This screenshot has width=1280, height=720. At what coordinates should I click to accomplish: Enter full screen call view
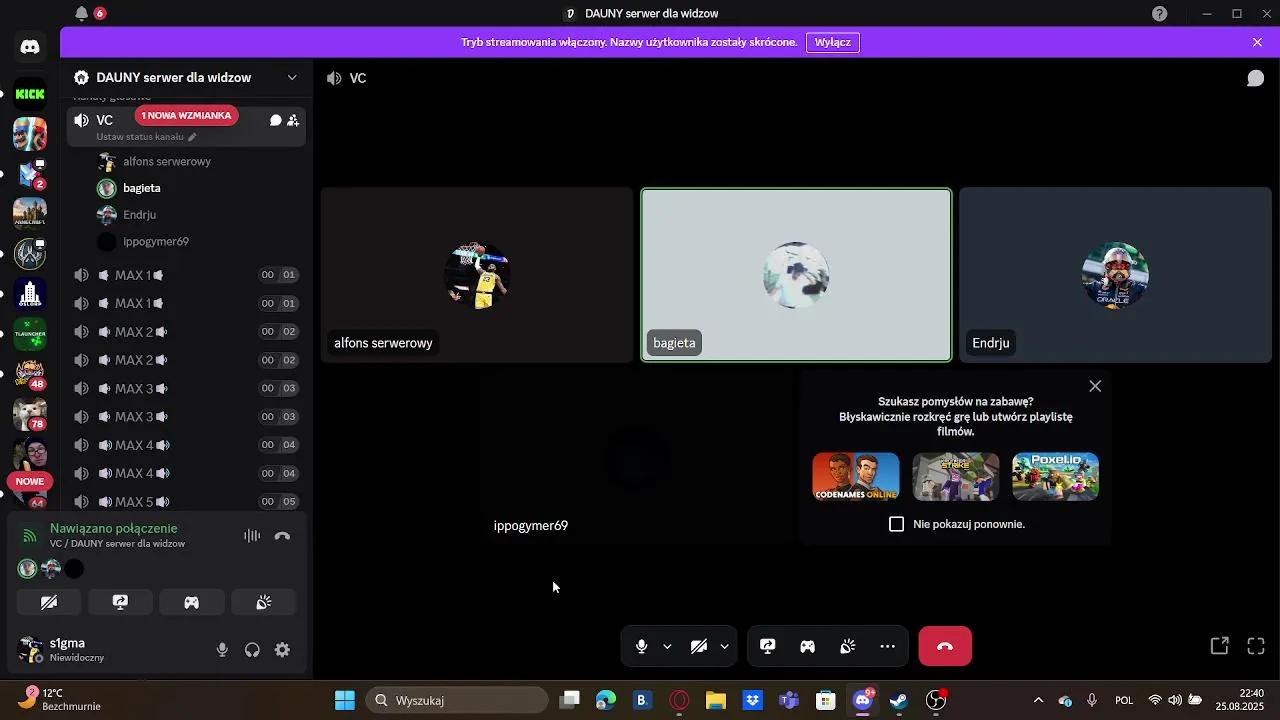click(1256, 646)
